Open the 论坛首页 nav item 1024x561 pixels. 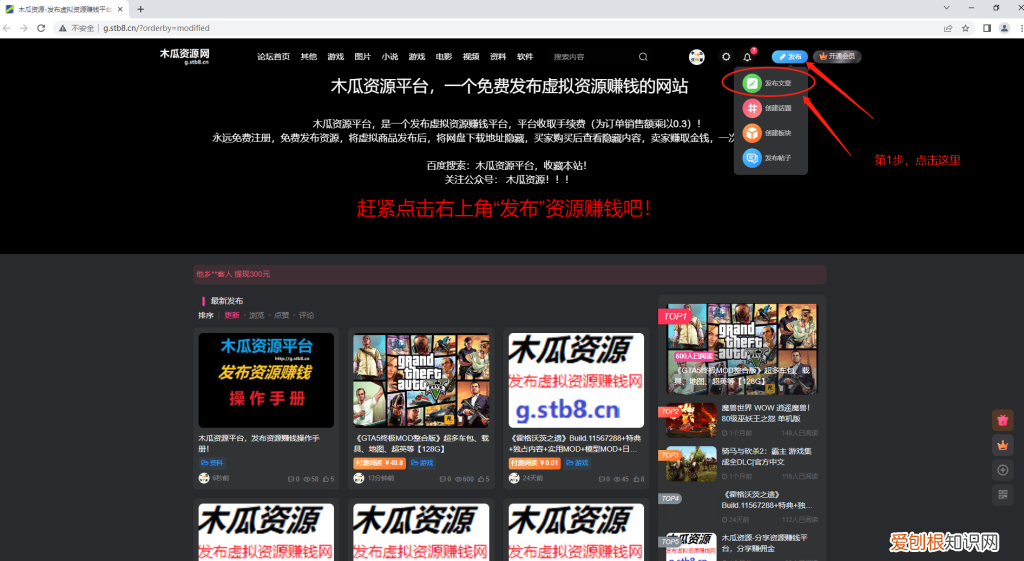click(x=273, y=57)
